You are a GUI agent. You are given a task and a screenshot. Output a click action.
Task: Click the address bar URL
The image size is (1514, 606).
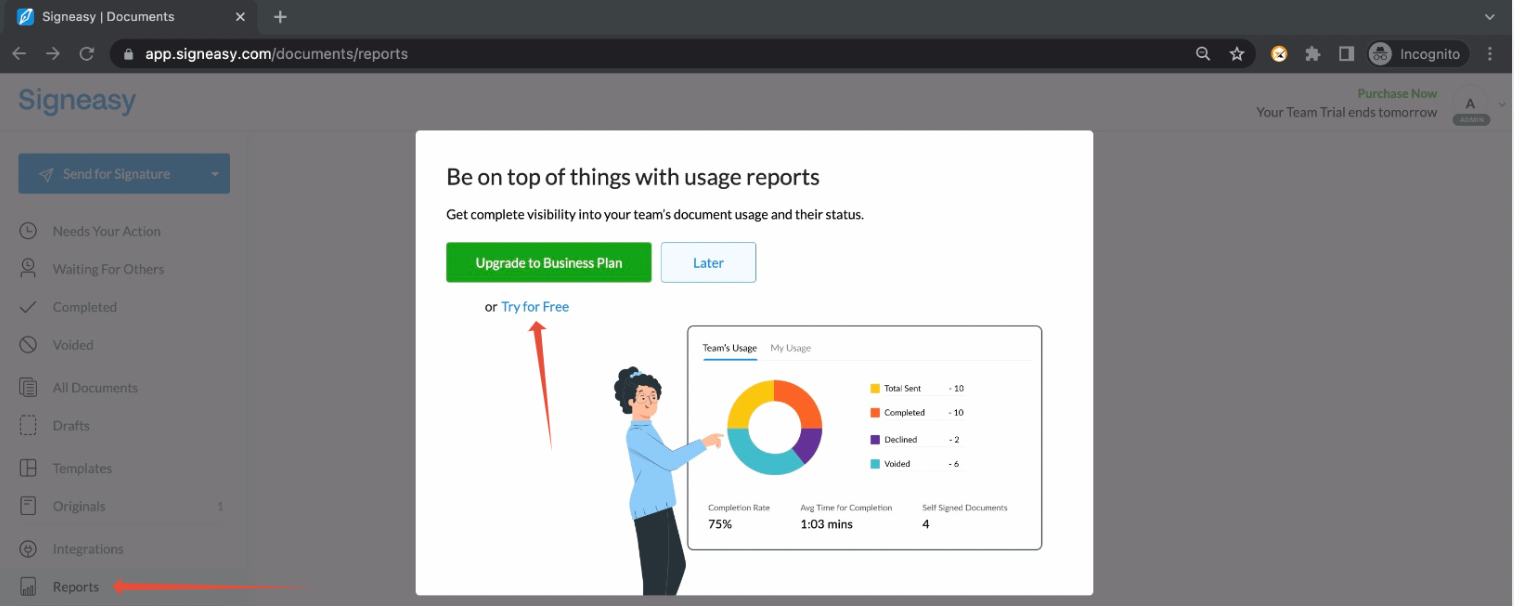[x=277, y=54]
